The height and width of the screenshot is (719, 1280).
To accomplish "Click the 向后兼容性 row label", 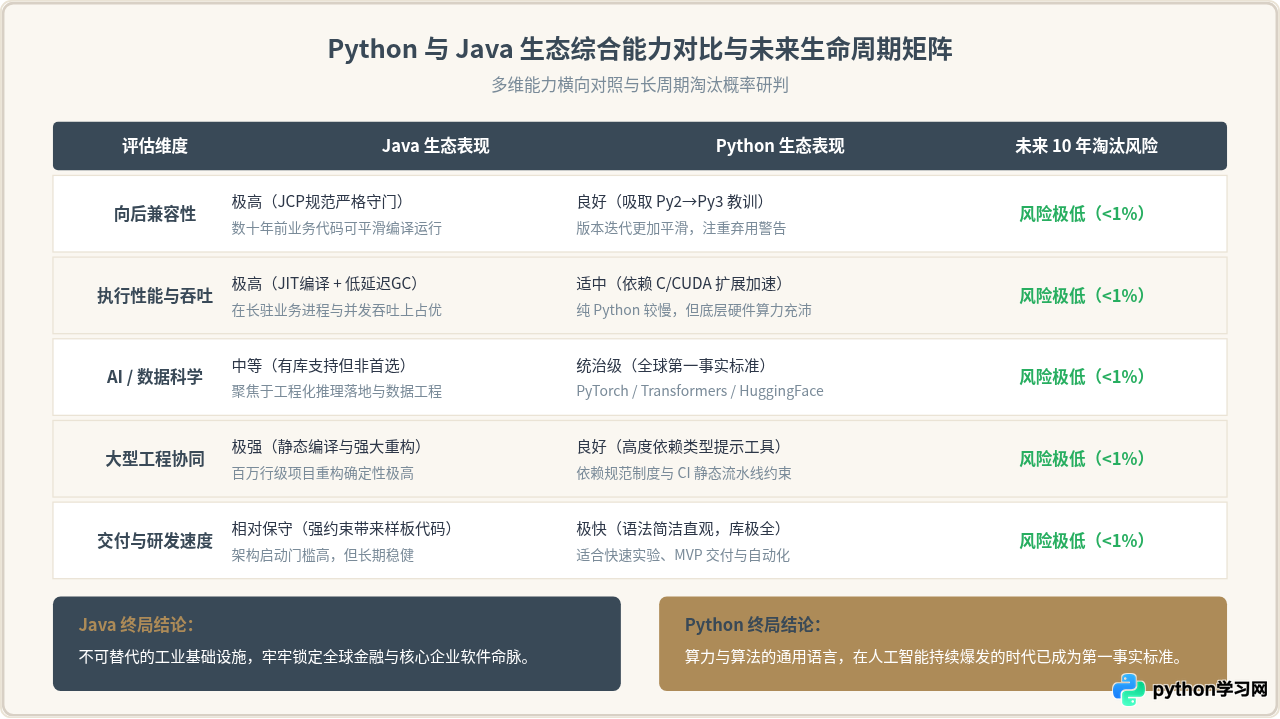I will pos(155,214).
